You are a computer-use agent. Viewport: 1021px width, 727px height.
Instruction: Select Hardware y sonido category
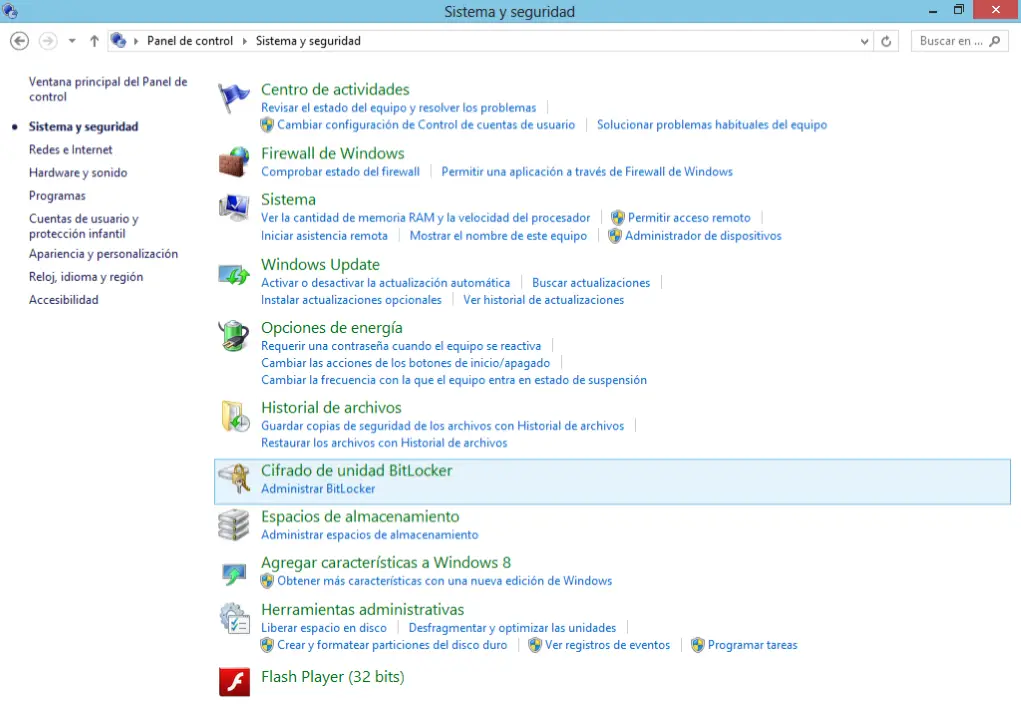coord(78,173)
